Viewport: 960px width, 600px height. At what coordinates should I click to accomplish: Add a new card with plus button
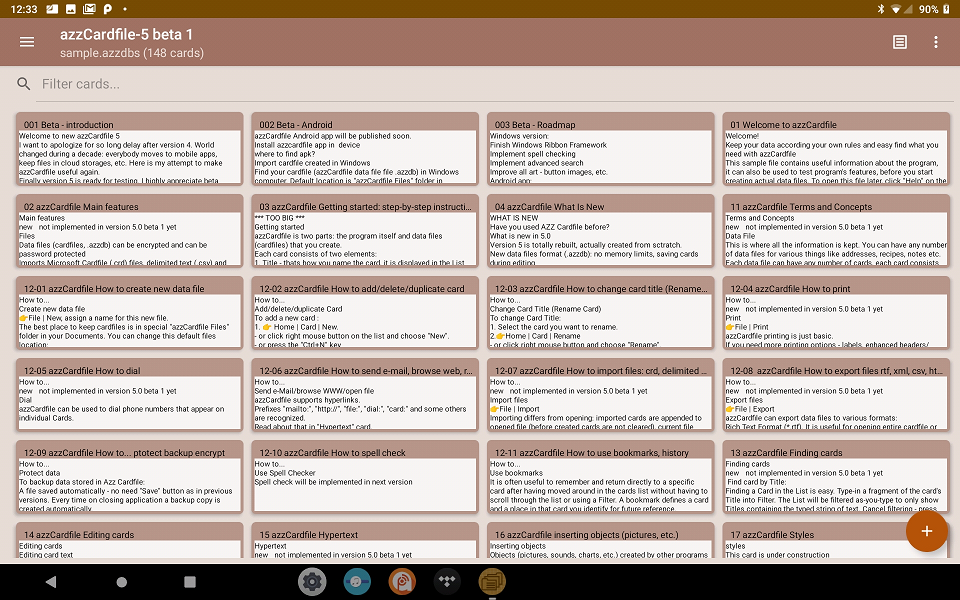tap(926, 531)
